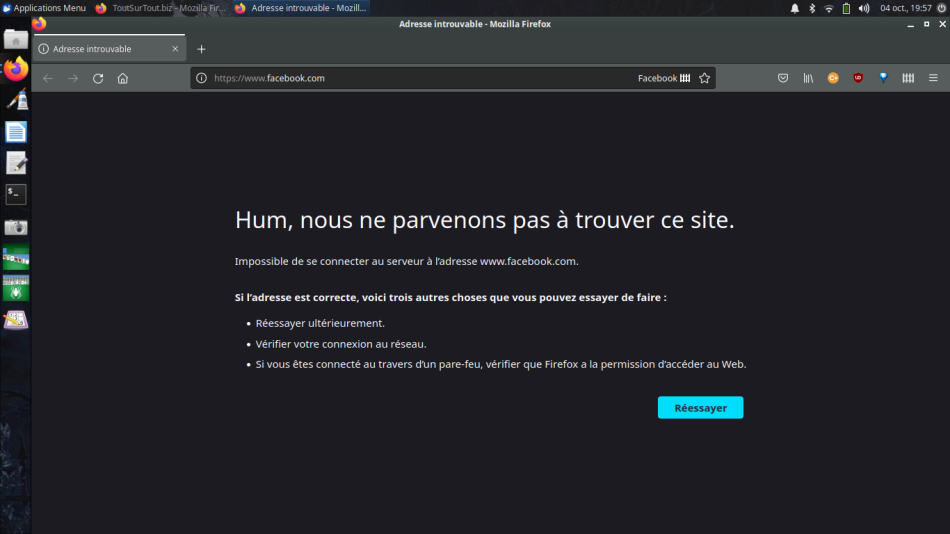Click the Réessayer button
The height and width of the screenshot is (534, 950).
click(700, 408)
